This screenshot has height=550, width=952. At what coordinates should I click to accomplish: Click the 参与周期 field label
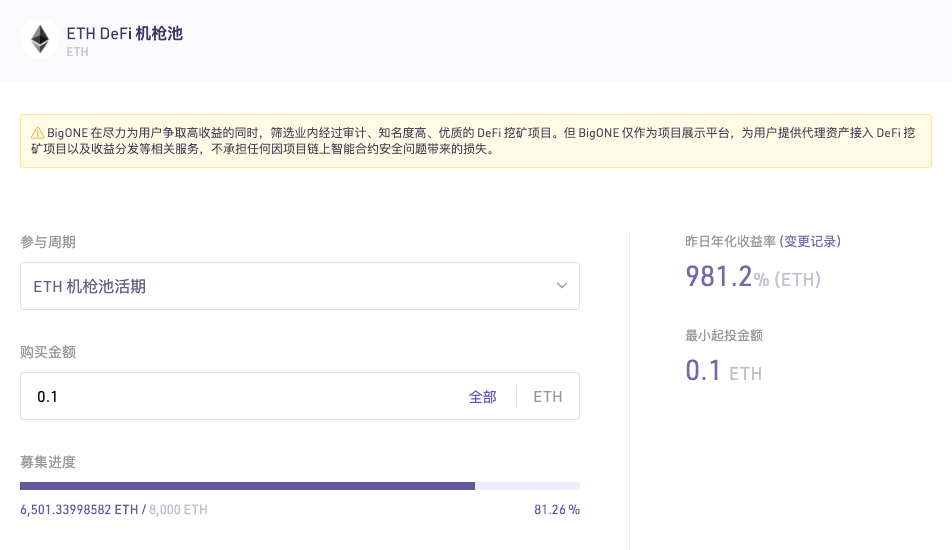(x=48, y=242)
